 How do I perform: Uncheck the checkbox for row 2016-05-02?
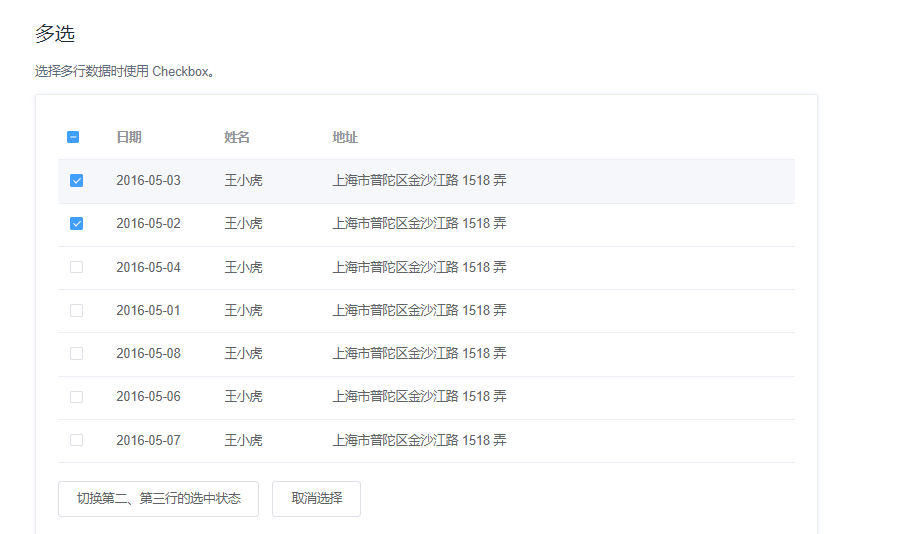point(76,224)
